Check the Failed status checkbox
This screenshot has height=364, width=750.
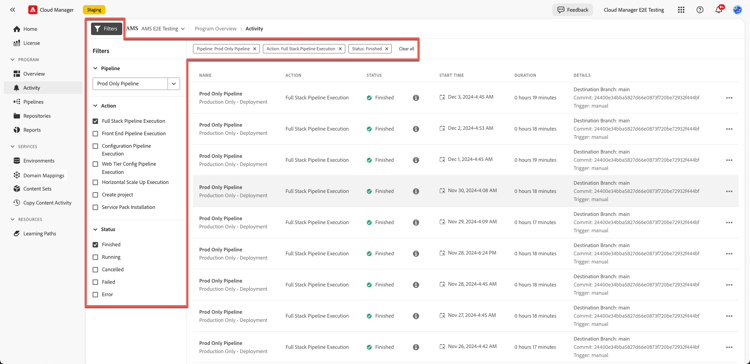pos(95,282)
